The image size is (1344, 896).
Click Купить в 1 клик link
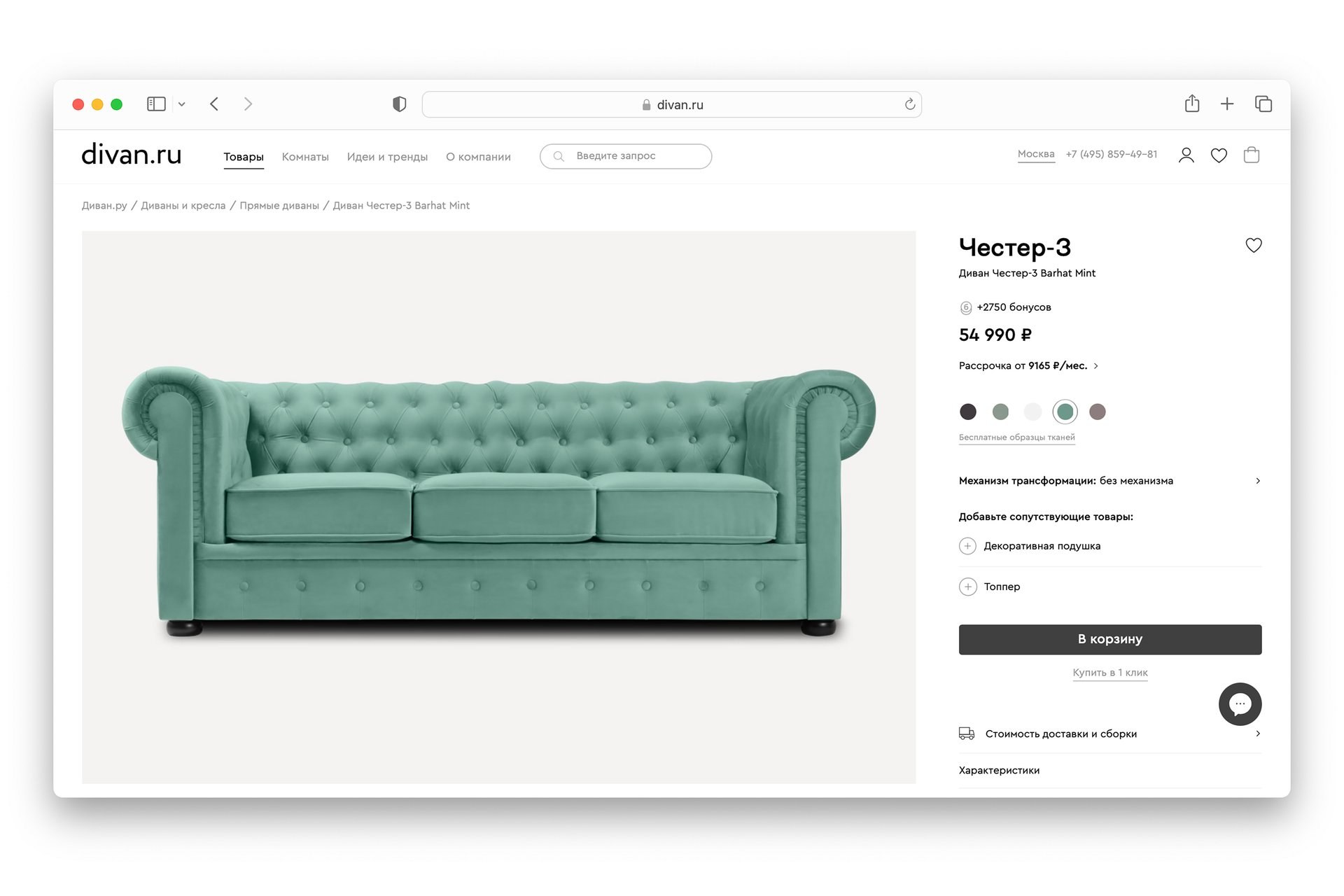click(1109, 673)
